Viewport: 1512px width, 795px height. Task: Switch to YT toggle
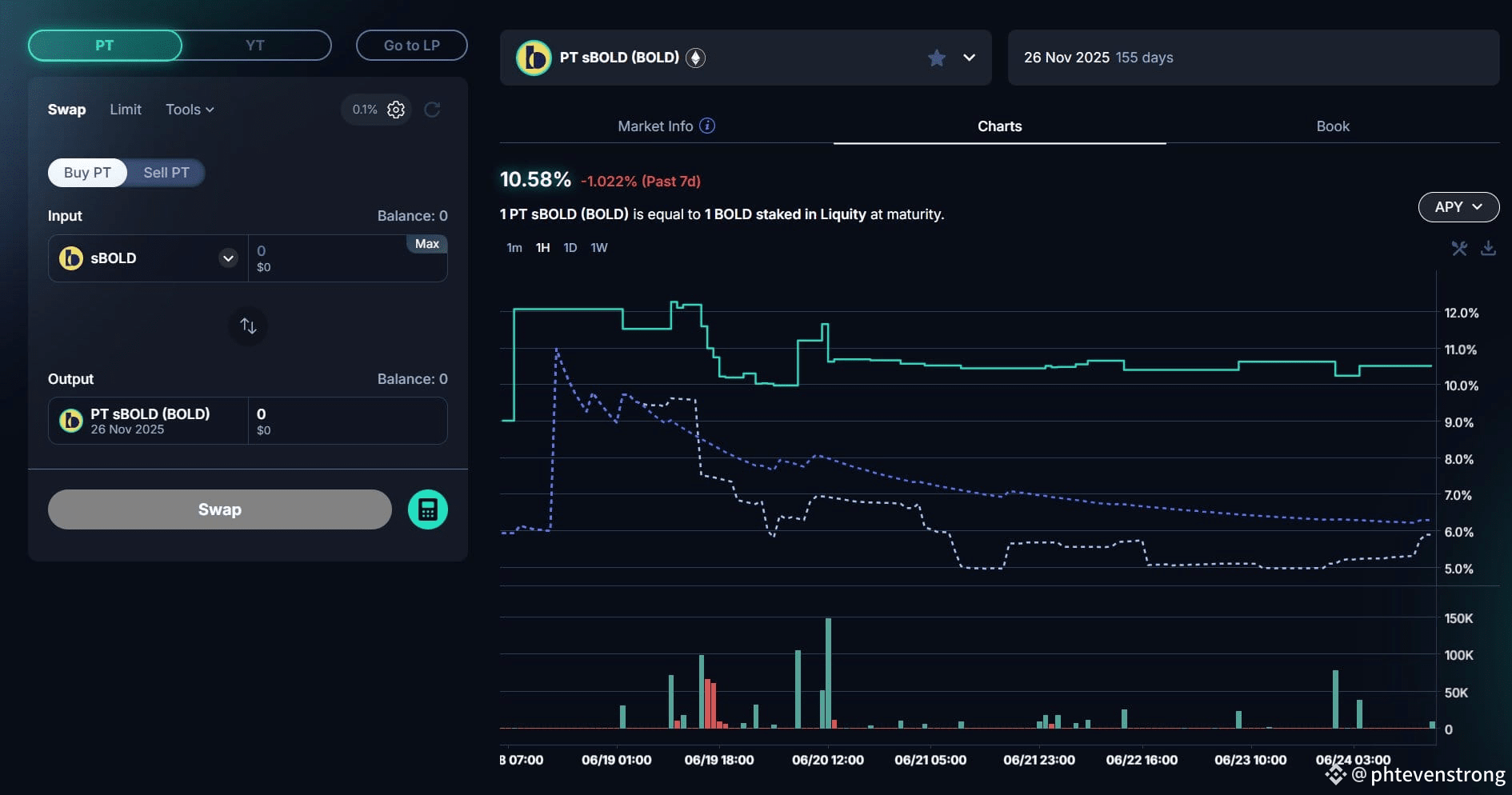point(255,46)
